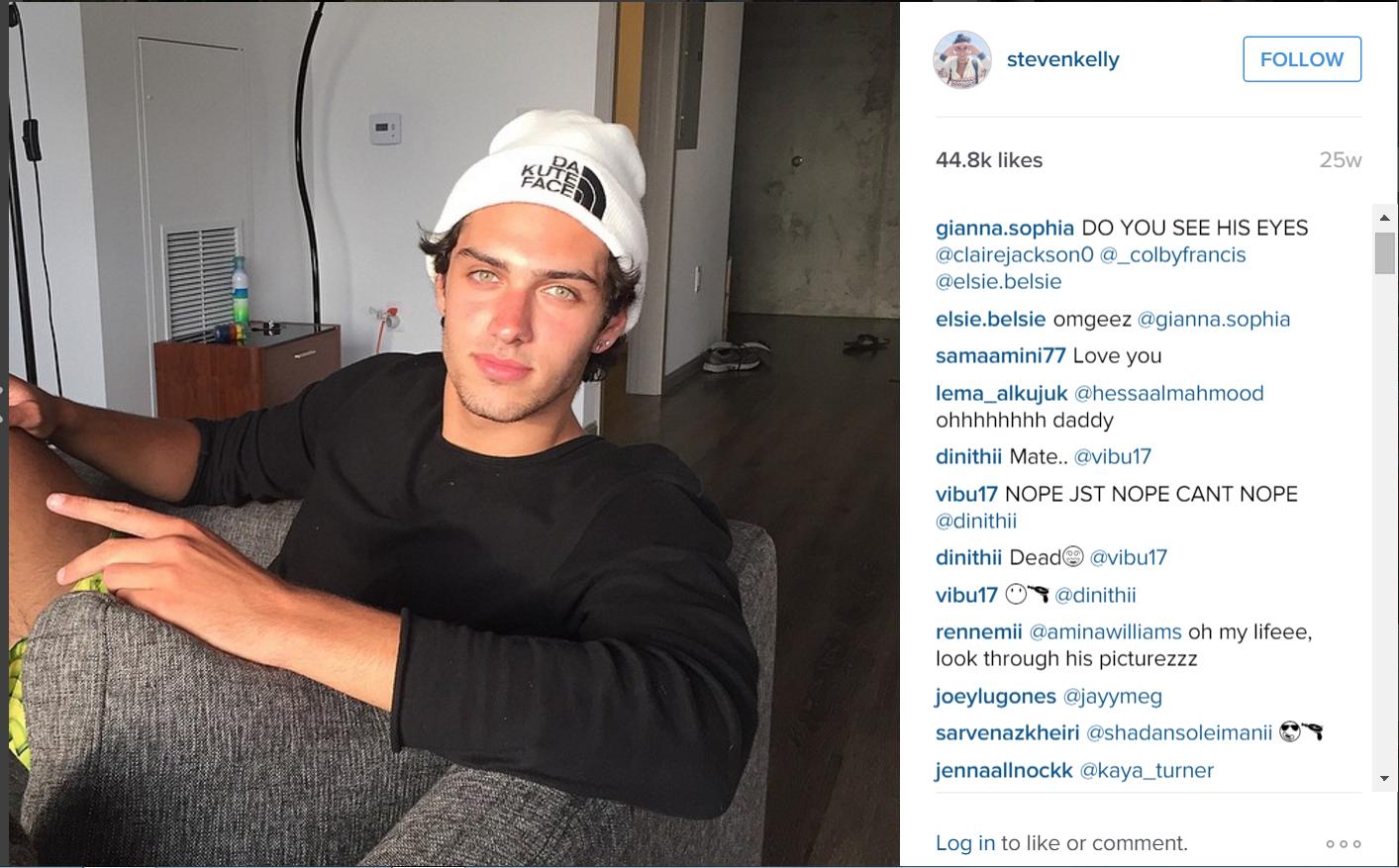Open the @kaya_turner mention
This screenshot has height=868, width=1399.
[1147, 770]
